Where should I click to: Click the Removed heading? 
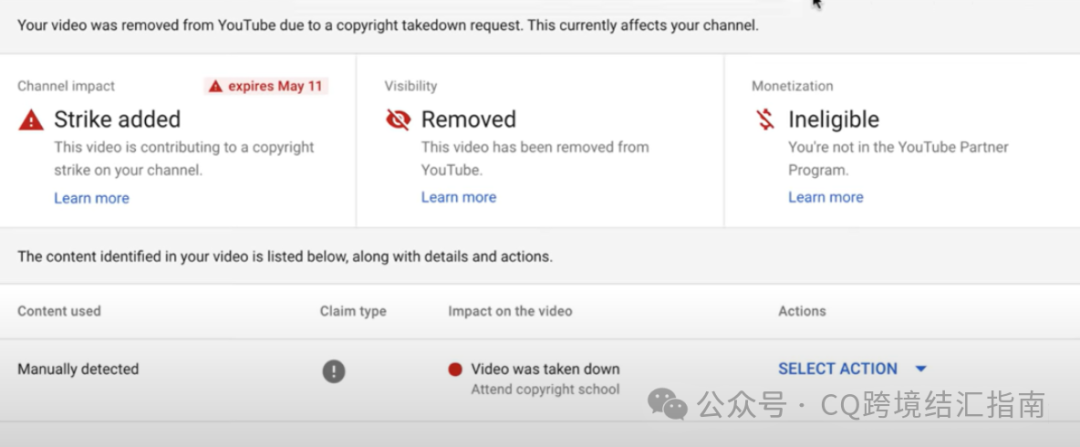click(468, 120)
